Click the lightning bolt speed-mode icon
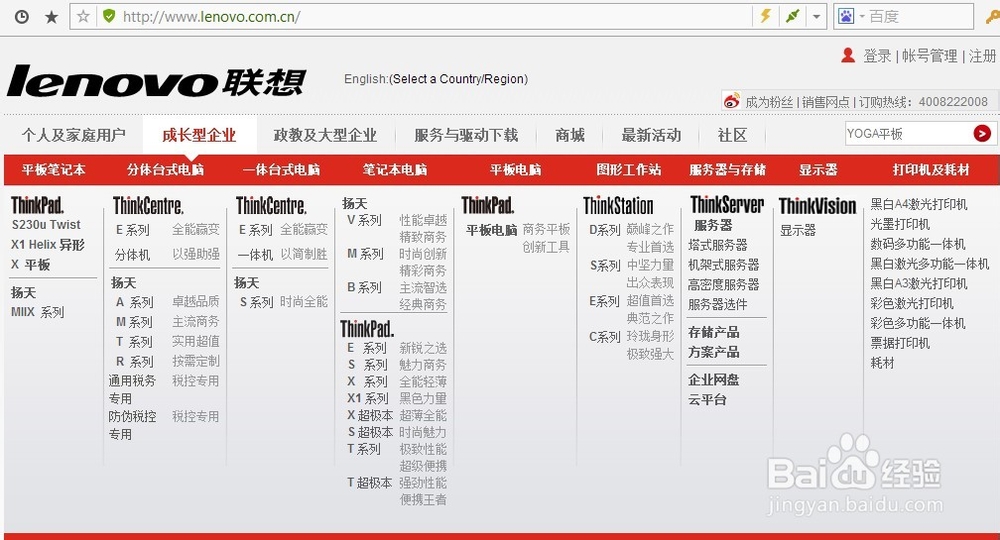Image resolution: width=1000 pixels, height=540 pixels. coord(765,16)
